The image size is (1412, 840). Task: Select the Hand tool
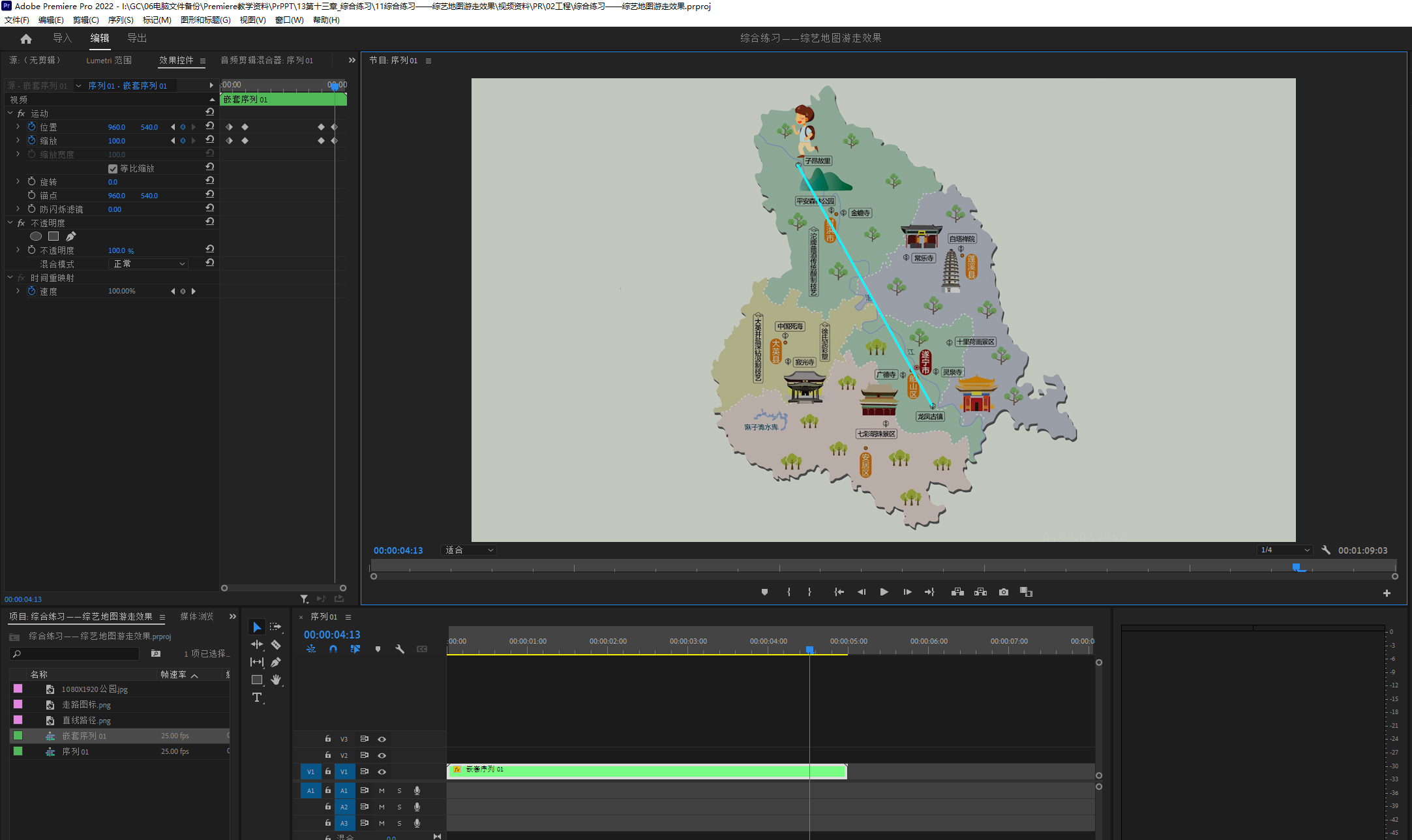tap(276, 680)
